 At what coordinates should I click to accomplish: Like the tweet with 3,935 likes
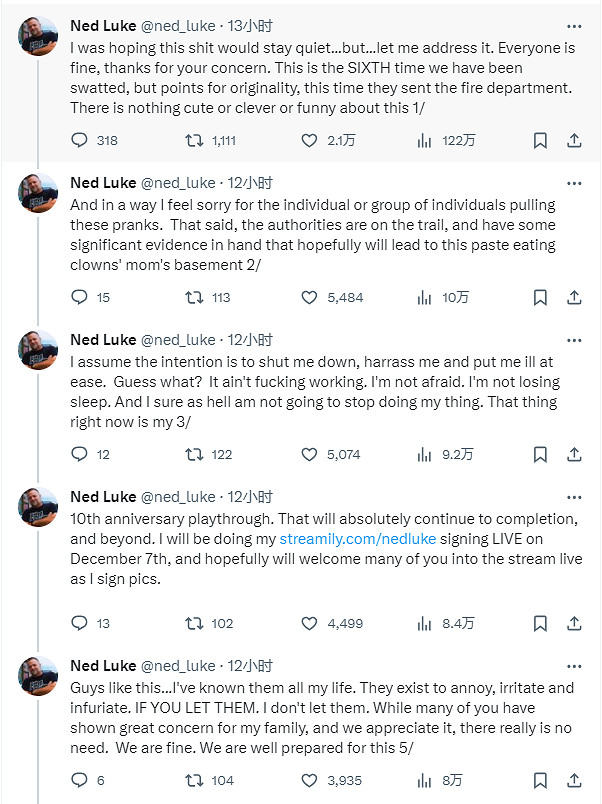[x=310, y=780]
